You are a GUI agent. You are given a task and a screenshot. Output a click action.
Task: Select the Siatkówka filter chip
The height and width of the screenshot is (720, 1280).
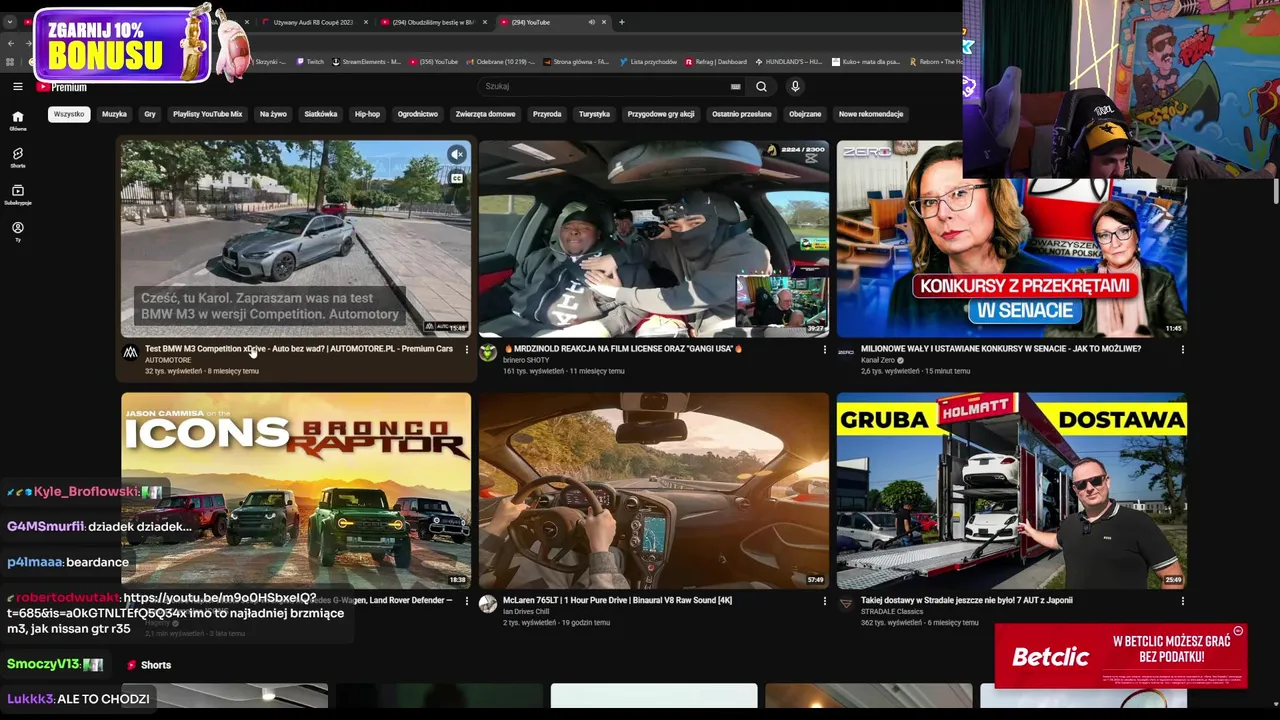321,114
